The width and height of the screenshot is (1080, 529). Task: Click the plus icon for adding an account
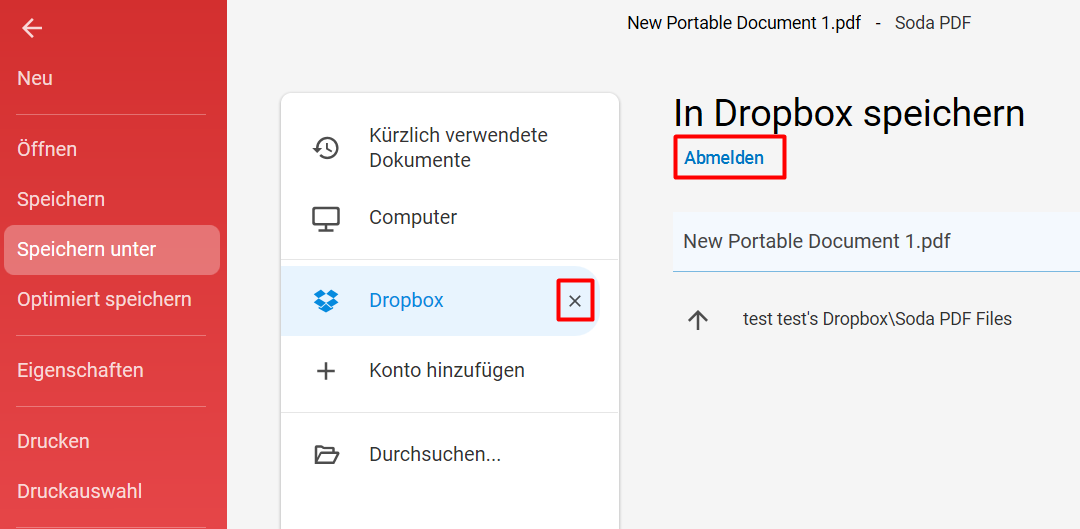tap(325, 371)
